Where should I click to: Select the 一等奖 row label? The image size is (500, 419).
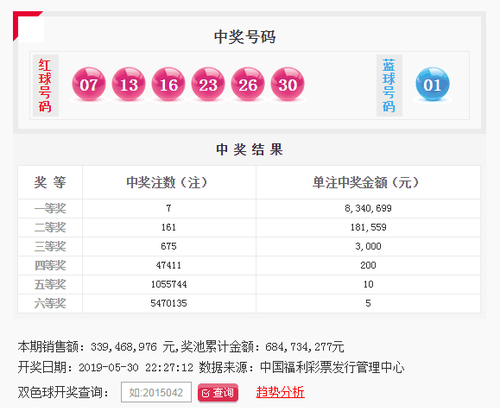(x=50, y=209)
